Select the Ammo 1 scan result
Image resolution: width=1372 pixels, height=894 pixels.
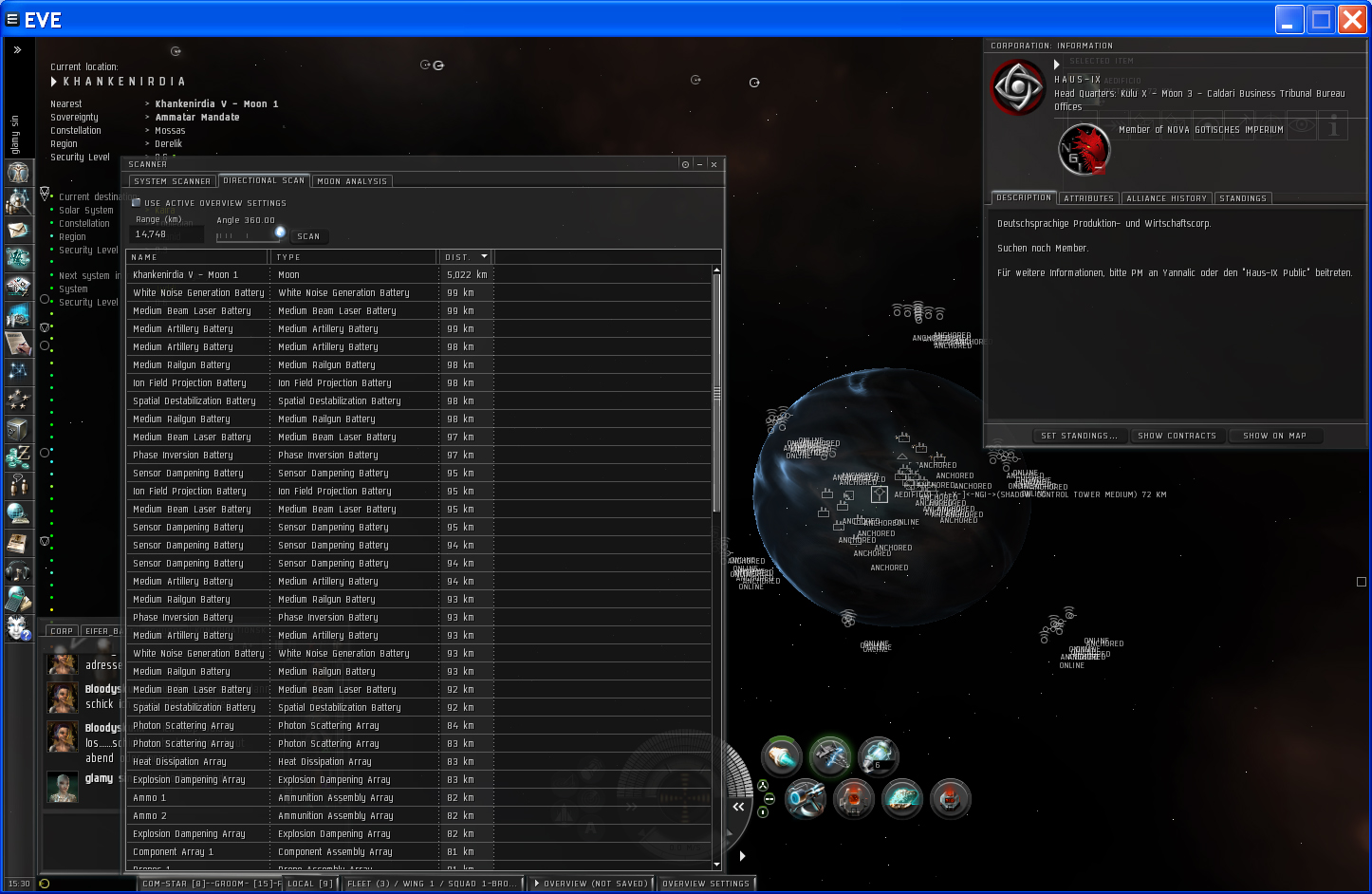(x=418, y=798)
